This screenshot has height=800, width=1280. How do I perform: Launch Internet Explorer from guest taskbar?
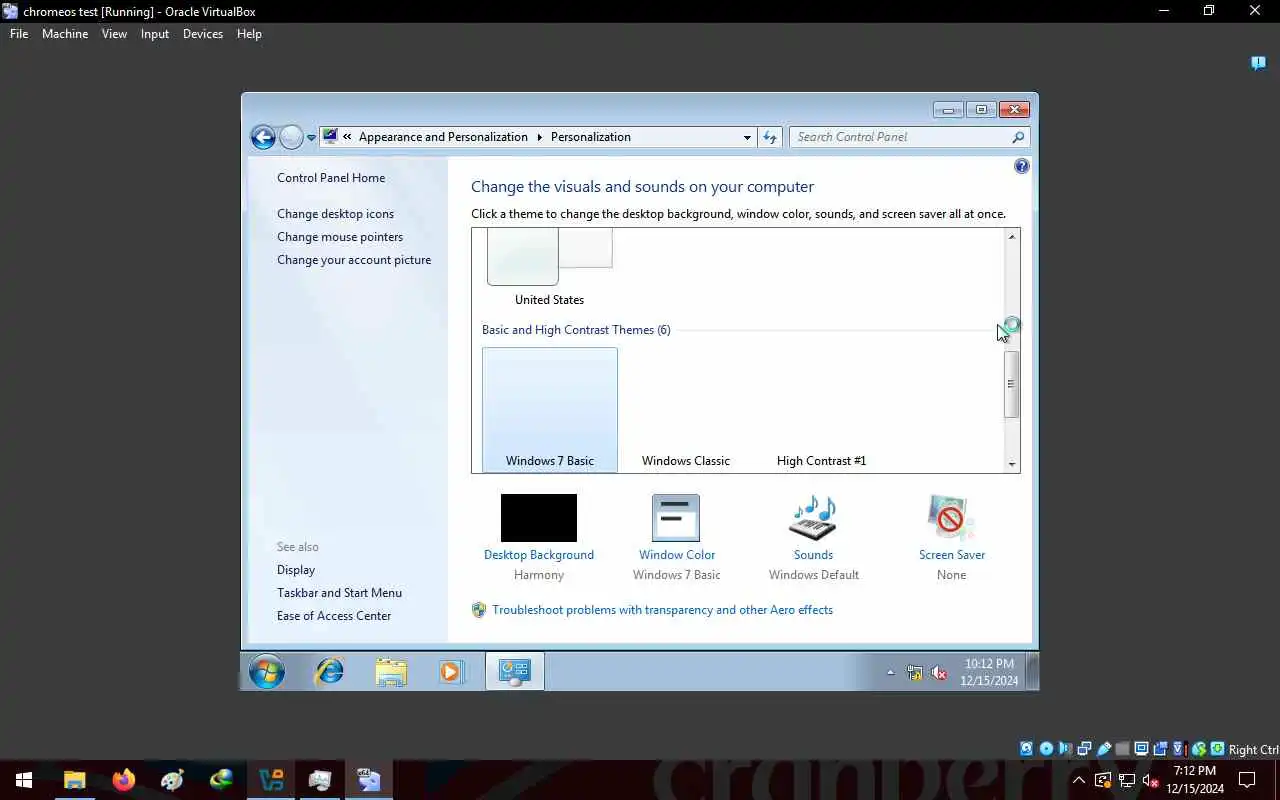click(x=329, y=671)
